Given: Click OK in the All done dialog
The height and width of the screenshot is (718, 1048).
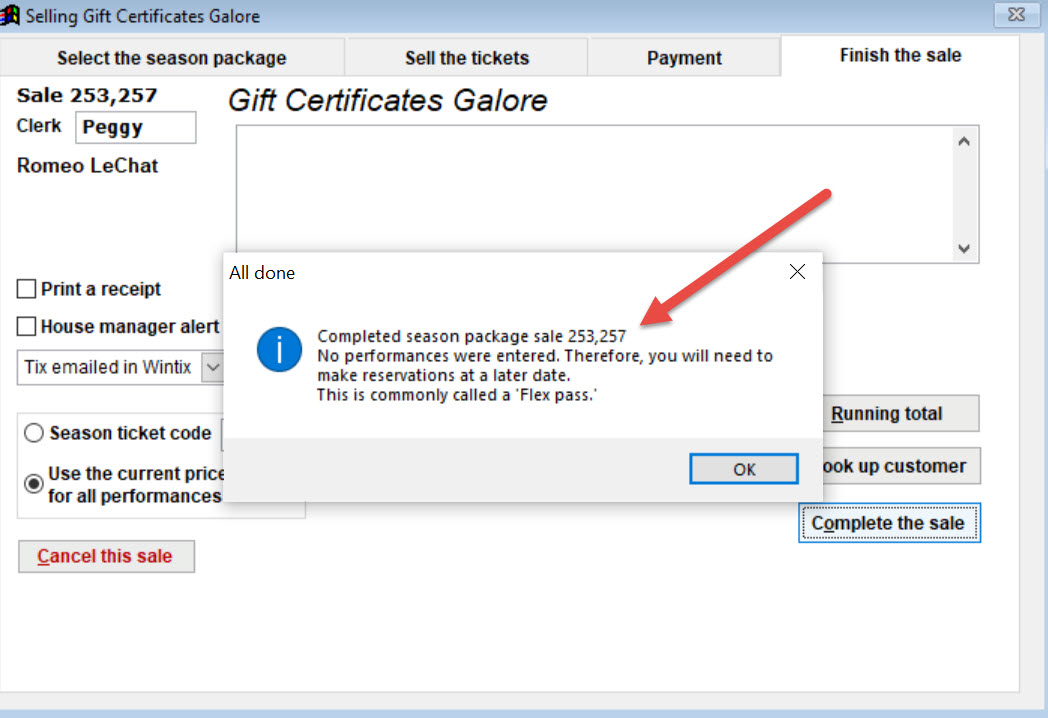Looking at the screenshot, I should (743, 469).
